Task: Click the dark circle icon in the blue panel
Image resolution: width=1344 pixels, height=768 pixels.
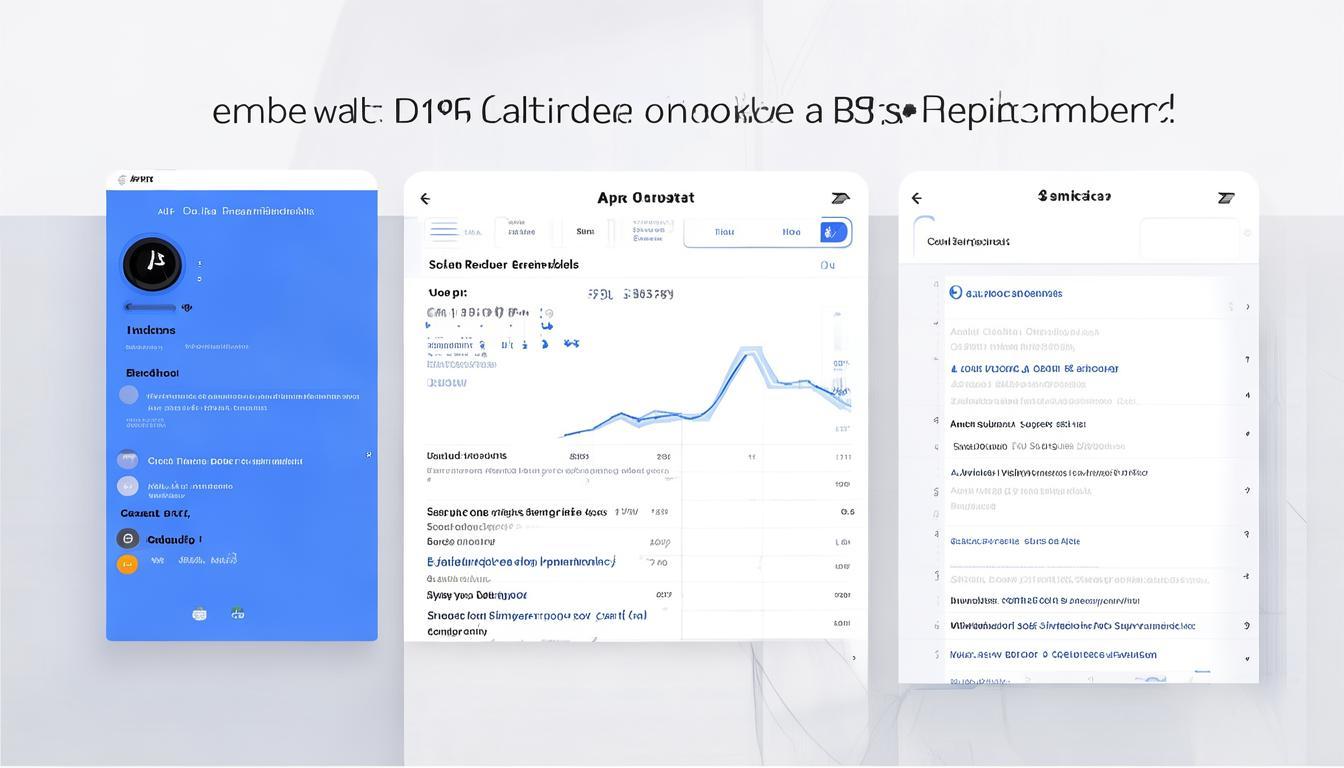Action: point(127,539)
